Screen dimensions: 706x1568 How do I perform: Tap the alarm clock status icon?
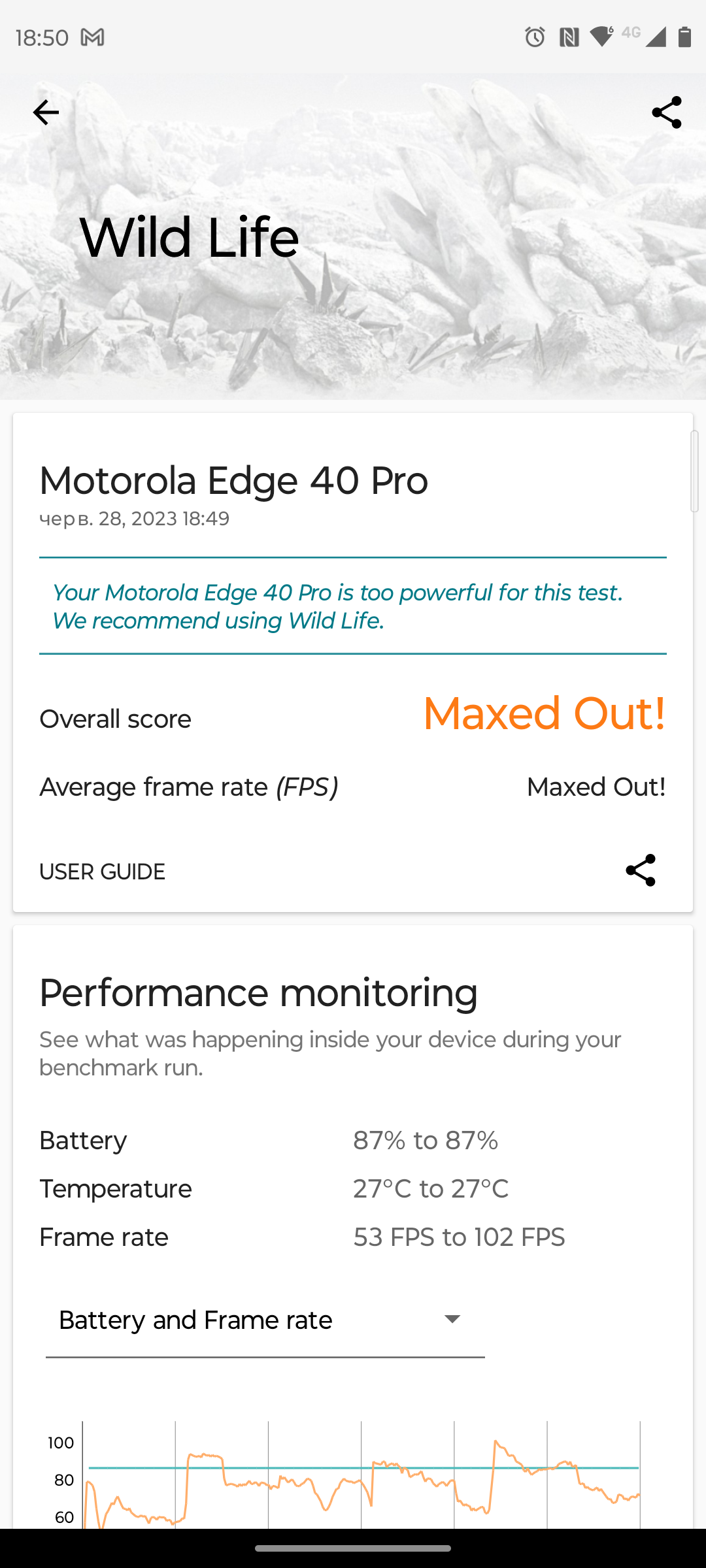click(535, 37)
